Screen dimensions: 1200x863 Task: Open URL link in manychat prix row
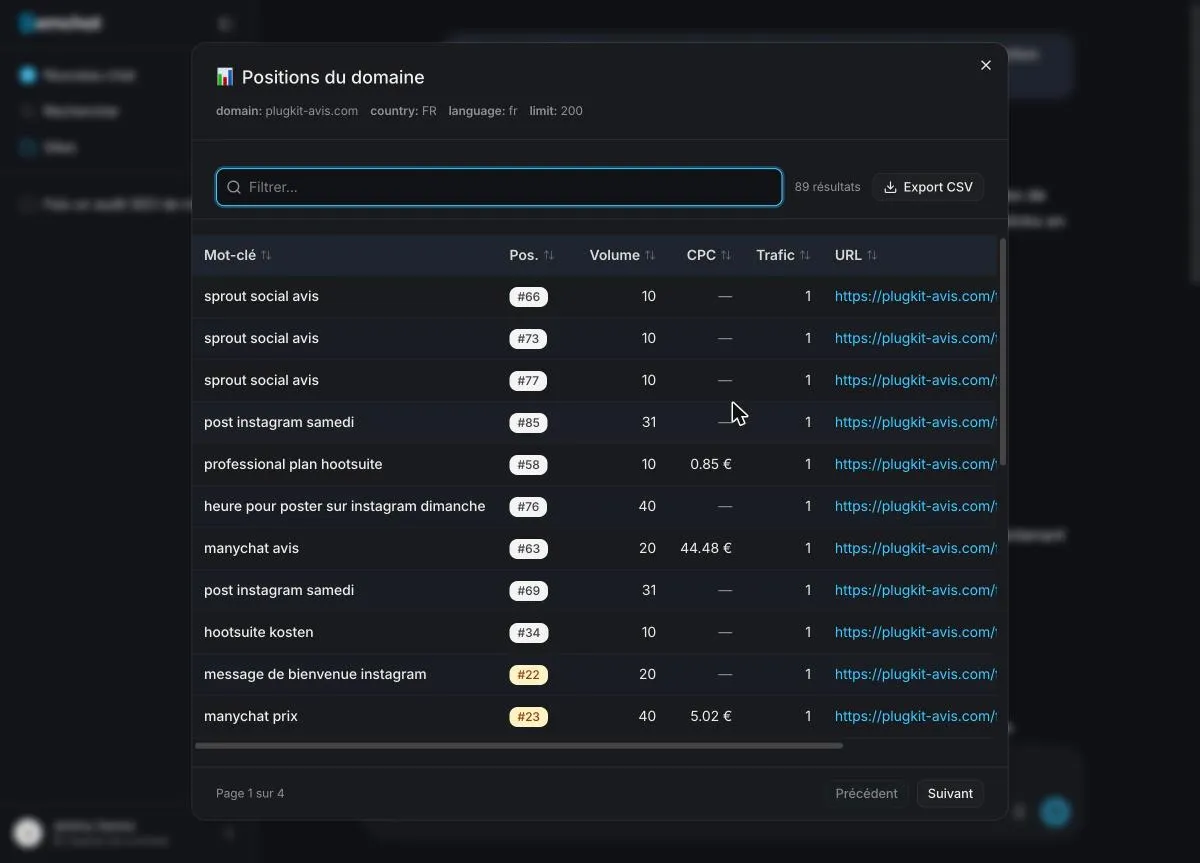(916, 716)
